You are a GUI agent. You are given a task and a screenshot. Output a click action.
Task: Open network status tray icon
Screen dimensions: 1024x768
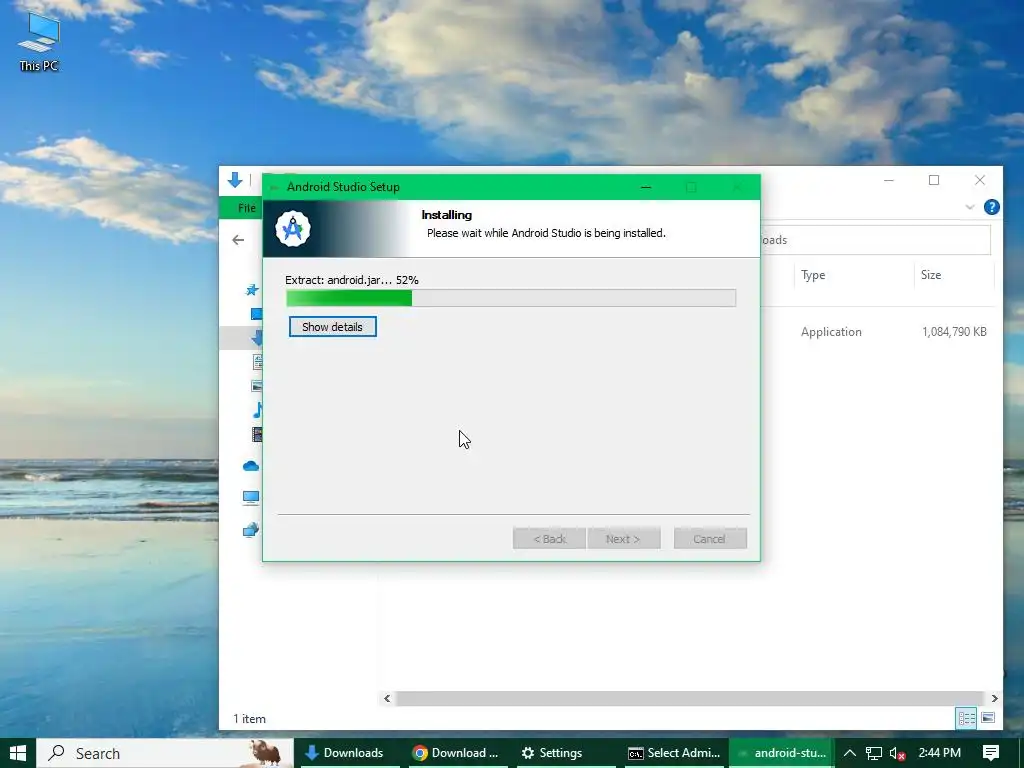pos(874,753)
